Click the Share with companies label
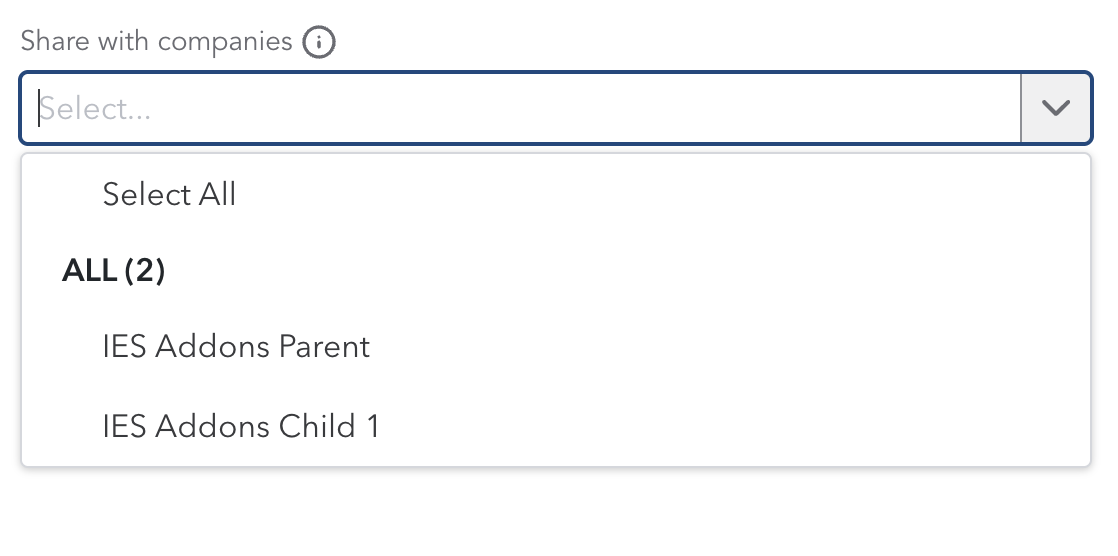1118x556 pixels. pyautogui.click(x=156, y=42)
